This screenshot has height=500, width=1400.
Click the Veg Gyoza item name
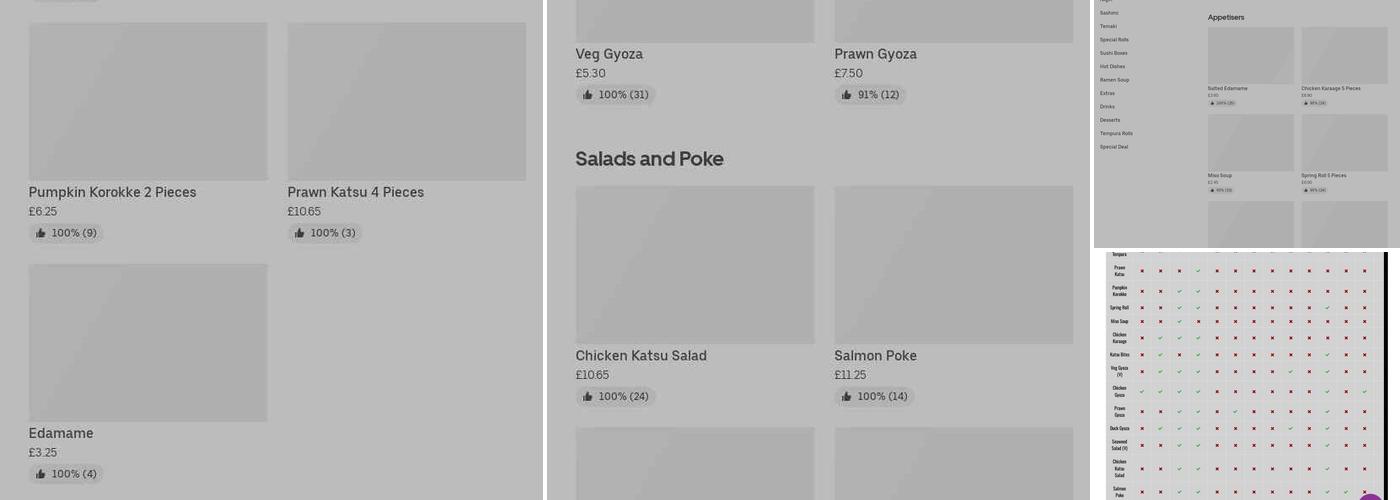click(609, 54)
